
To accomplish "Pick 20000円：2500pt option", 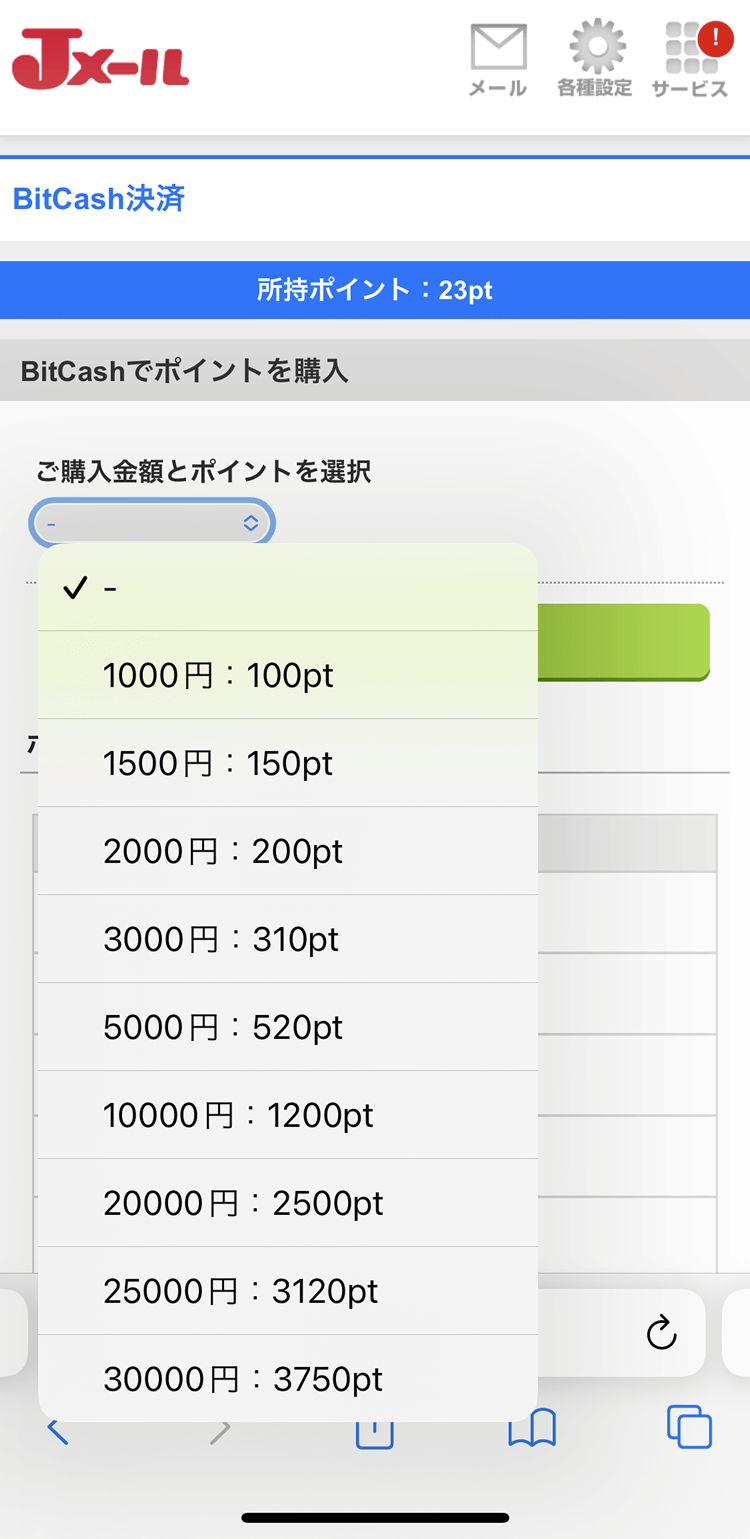I will coord(288,1203).
